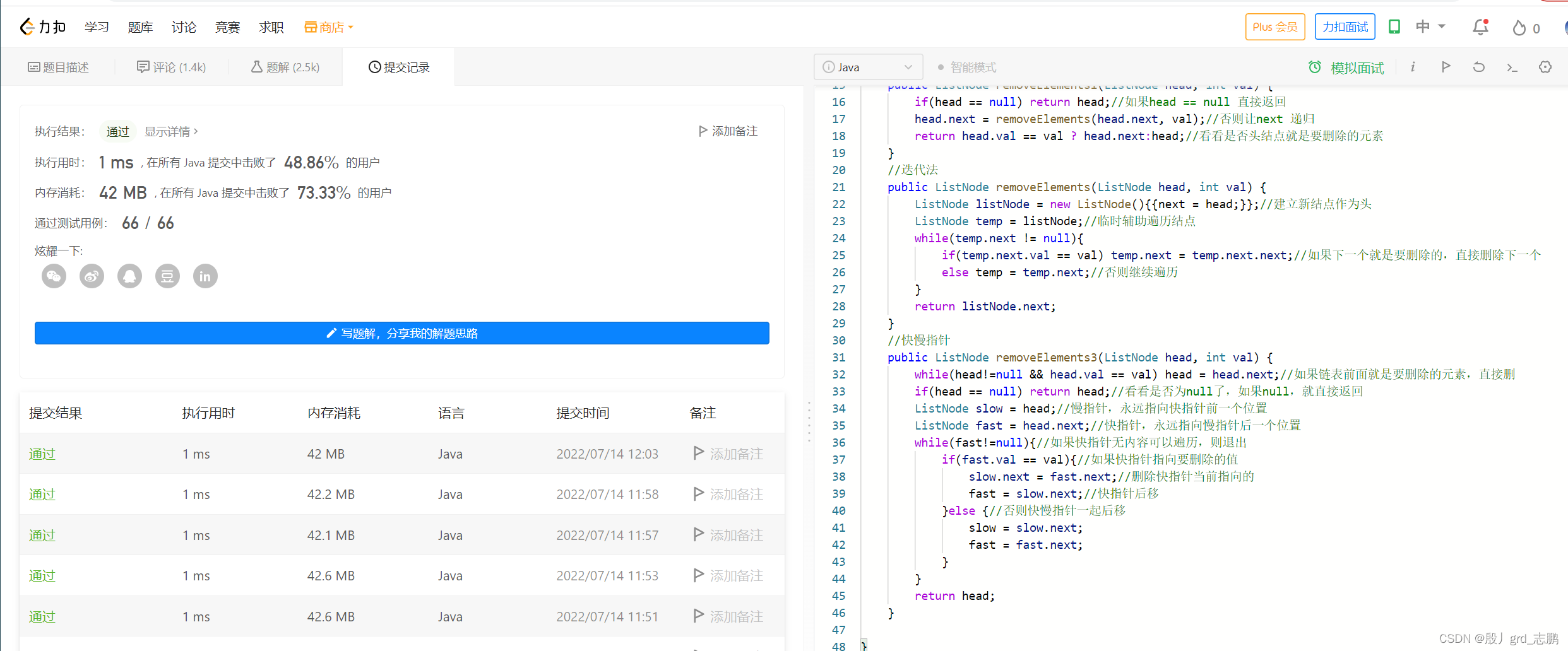The height and width of the screenshot is (651, 1568).
Task: Click the Plus 会员 button
Action: [x=1275, y=27]
